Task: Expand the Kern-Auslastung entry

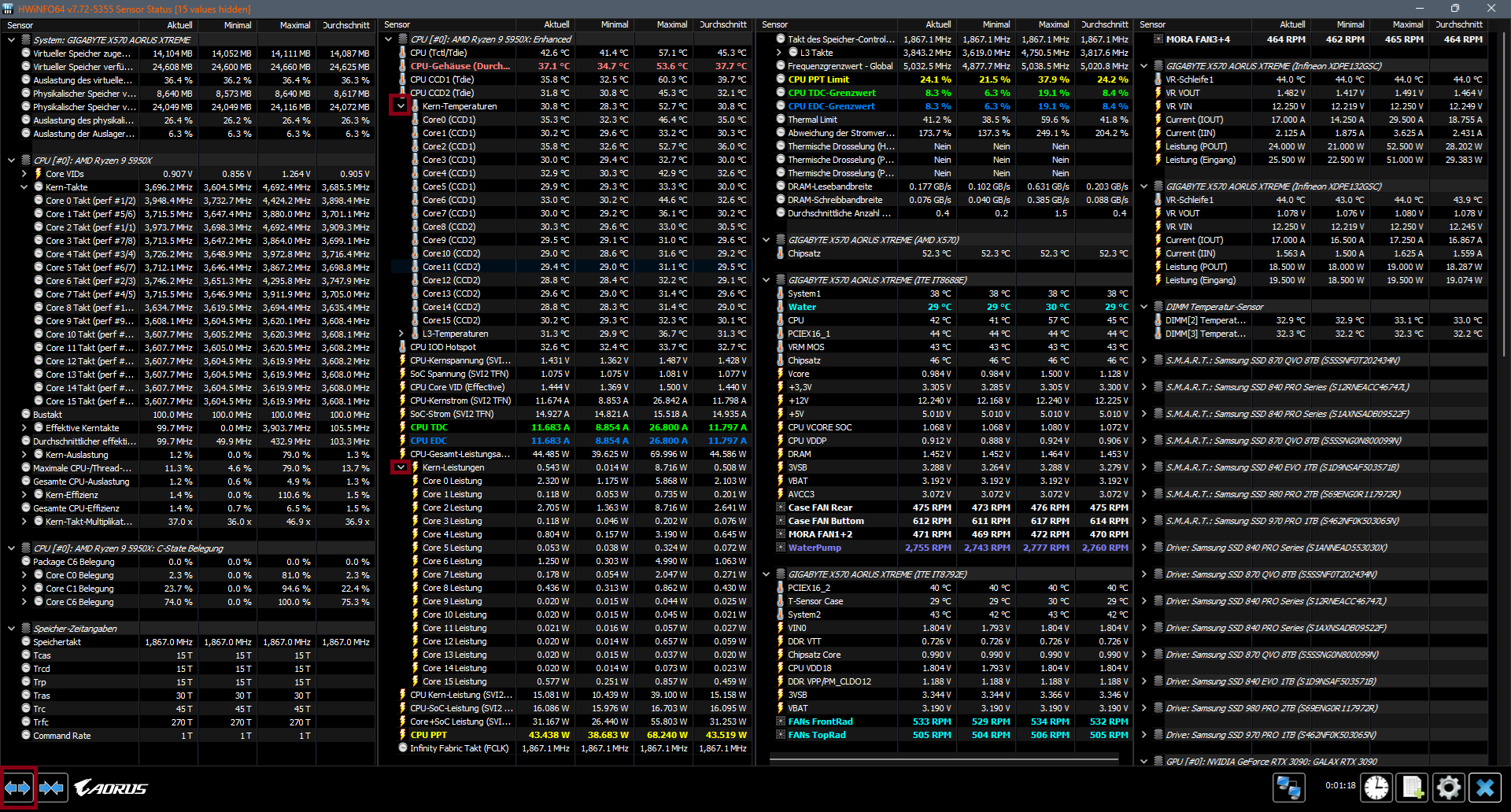Action: (x=24, y=455)
